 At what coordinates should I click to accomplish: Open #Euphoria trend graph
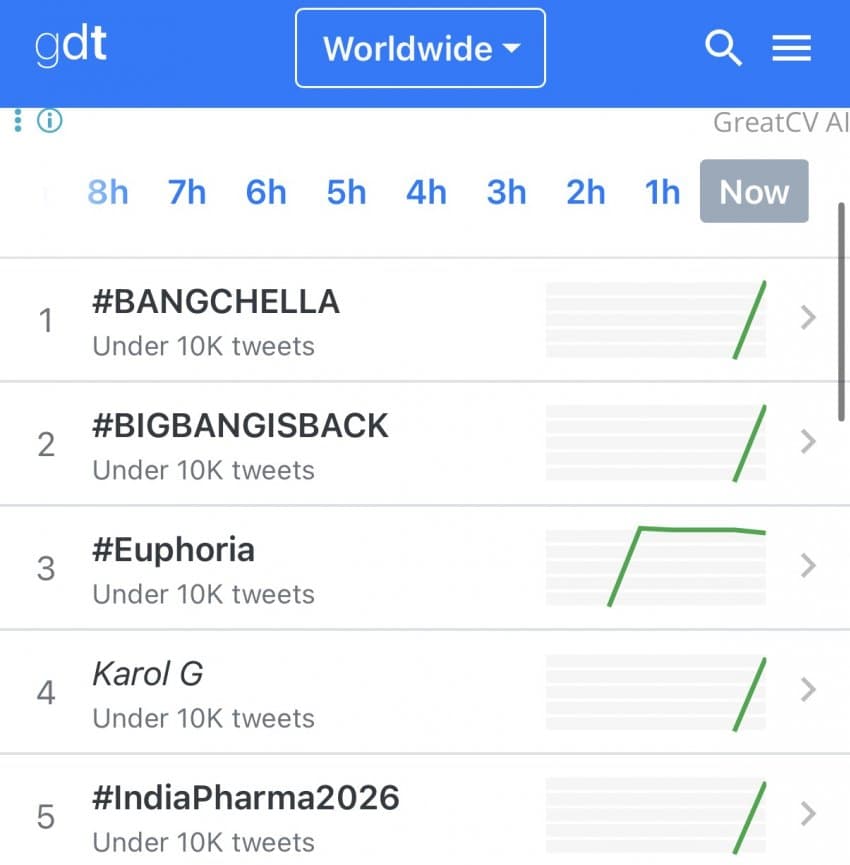coord(656,567)
